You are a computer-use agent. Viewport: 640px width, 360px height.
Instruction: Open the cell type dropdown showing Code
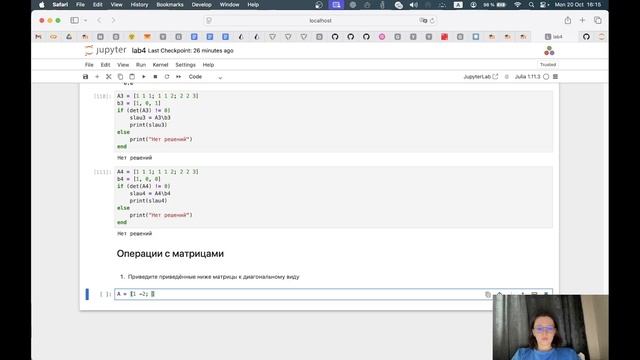(205, 77)
